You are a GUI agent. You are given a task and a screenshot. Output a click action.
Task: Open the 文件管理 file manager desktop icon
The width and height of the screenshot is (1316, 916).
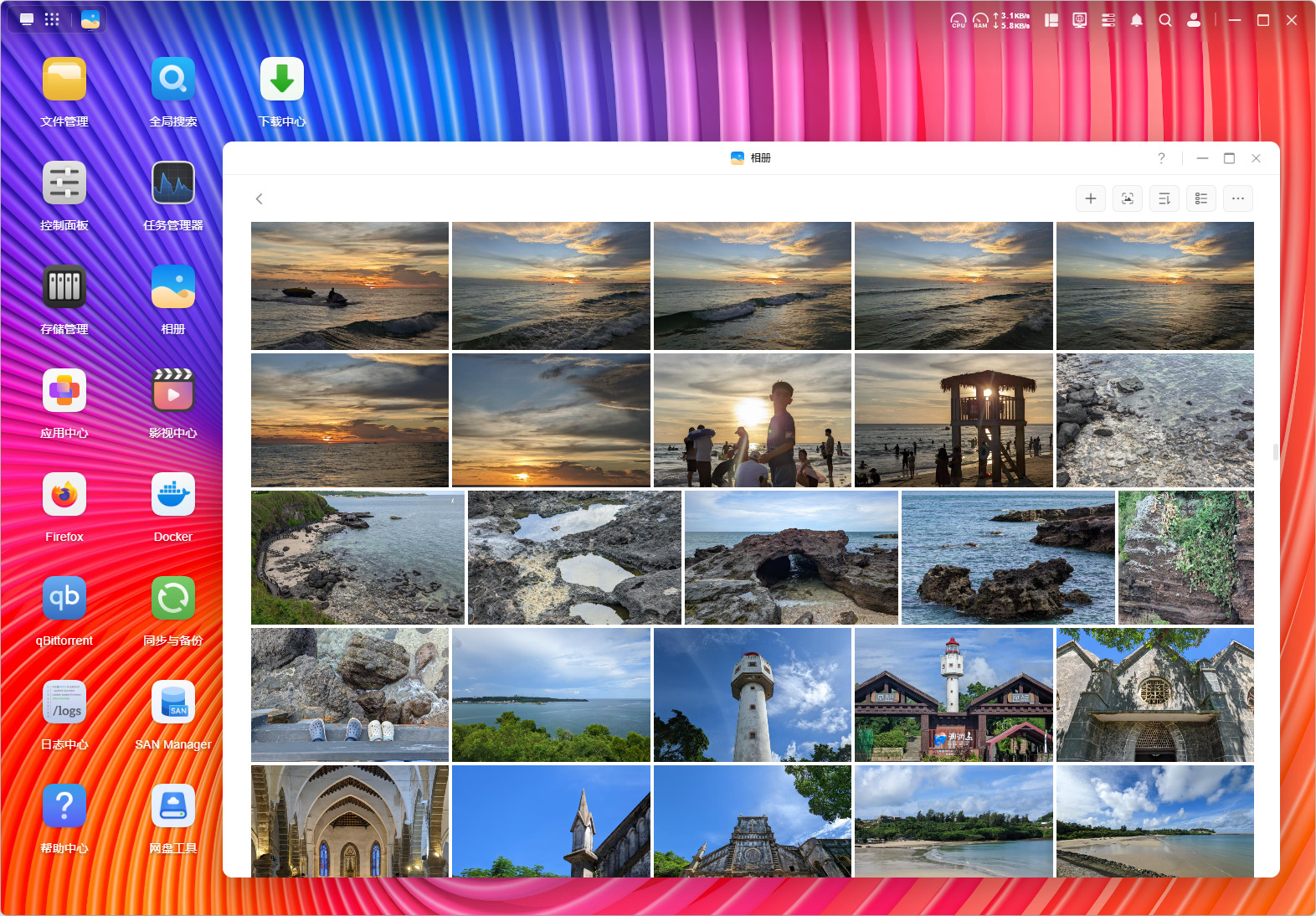[x=64, y=80]
